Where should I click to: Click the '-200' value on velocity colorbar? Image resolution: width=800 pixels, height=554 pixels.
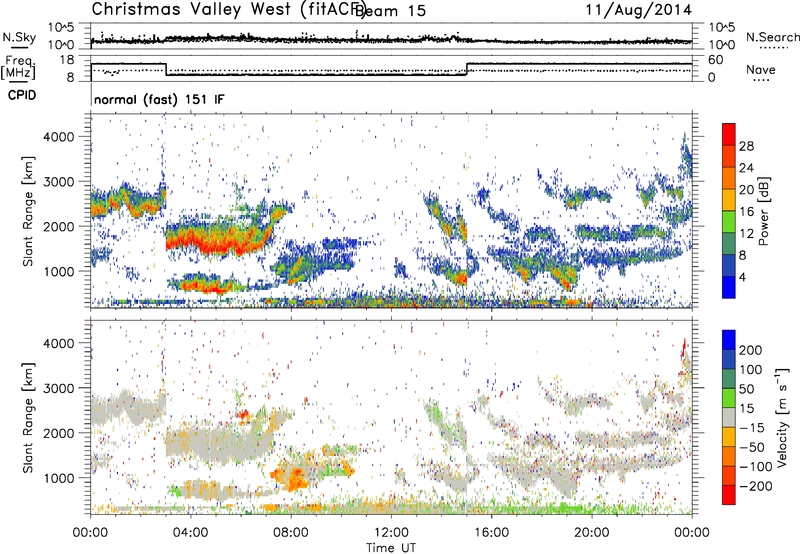tap(756, 486)
